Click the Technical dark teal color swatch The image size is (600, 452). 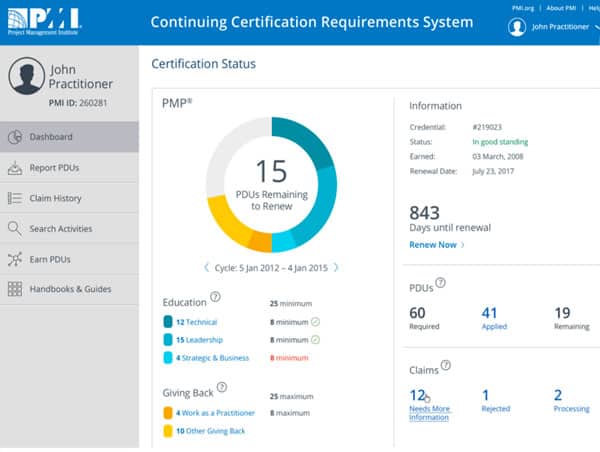coord(168,322)
